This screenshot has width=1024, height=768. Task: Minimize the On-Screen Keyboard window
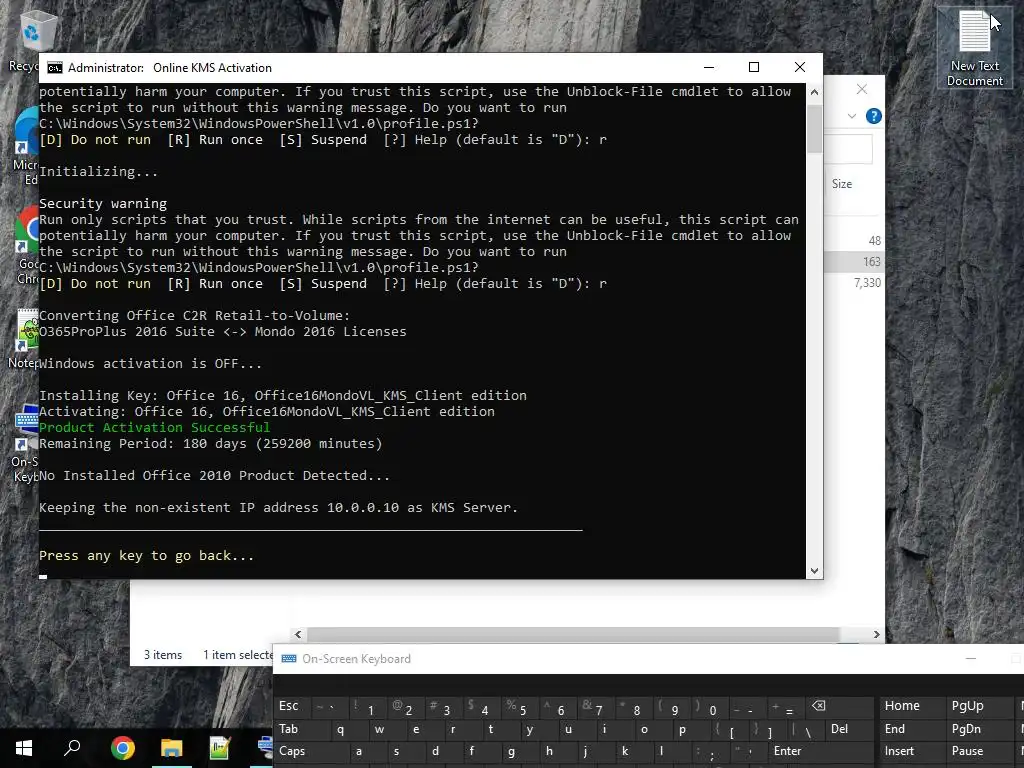971,659
